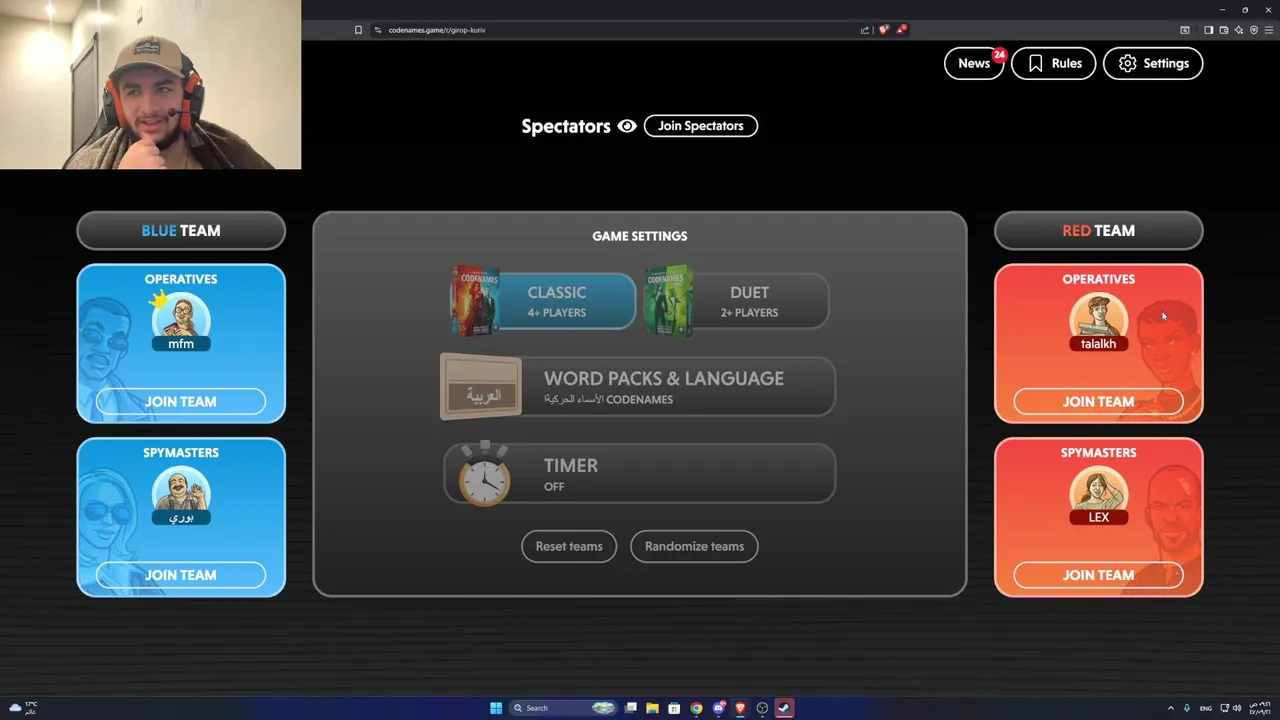Open the News panel
Screen dimensions: 1280x720
(973, 63)
